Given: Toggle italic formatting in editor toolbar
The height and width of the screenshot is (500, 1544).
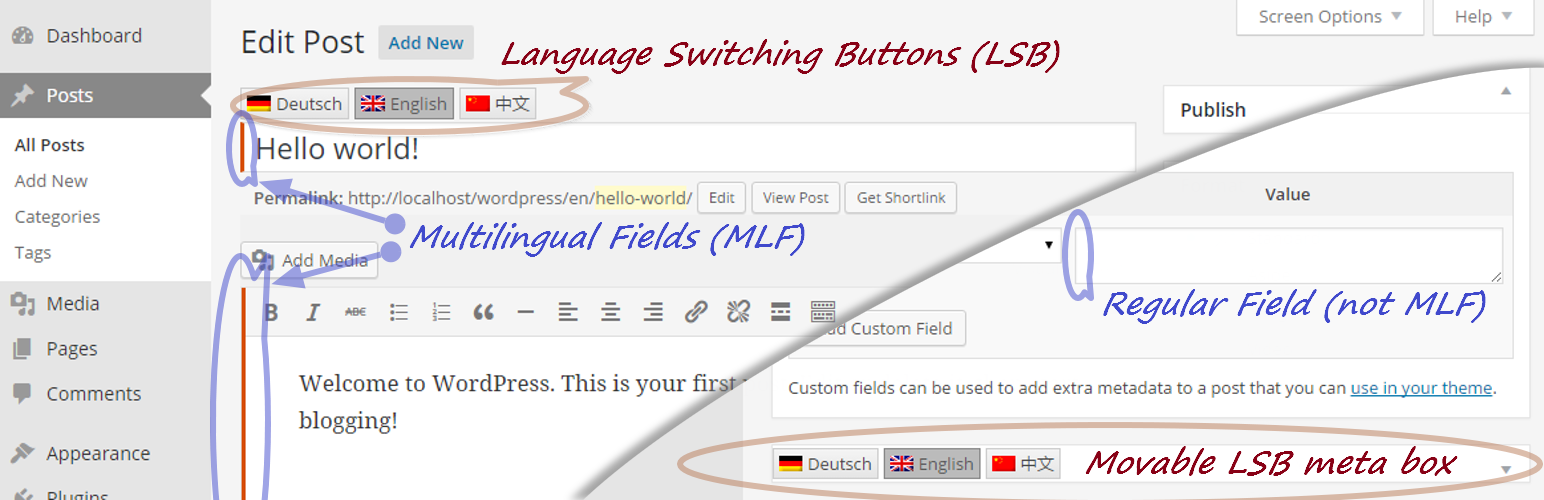Looking at the screenshot, I should click(312, 313).
